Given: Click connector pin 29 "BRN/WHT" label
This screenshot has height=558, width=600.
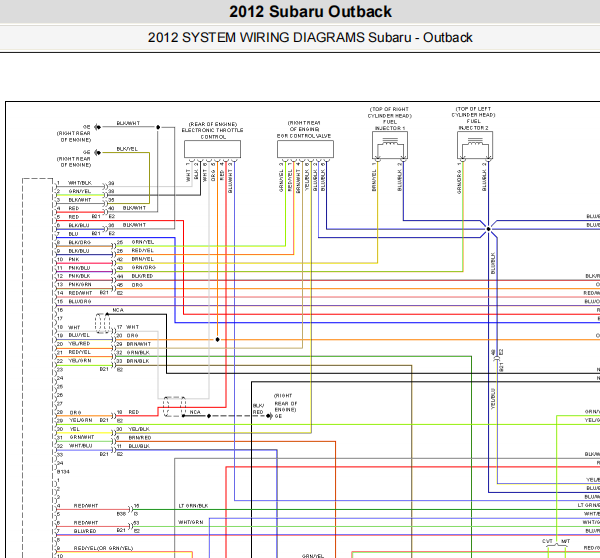Looking at the screenshot, I should point(139,344).
